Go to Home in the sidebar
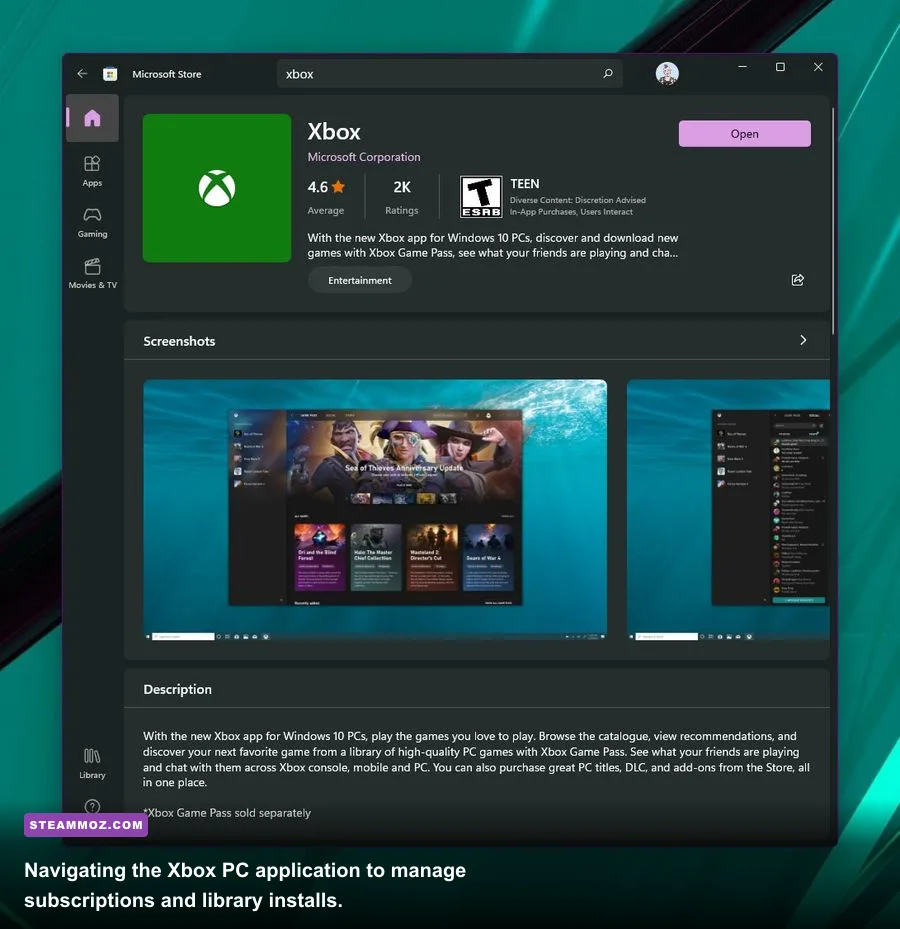This screenshot has height=929, width=900. point(92,118)
